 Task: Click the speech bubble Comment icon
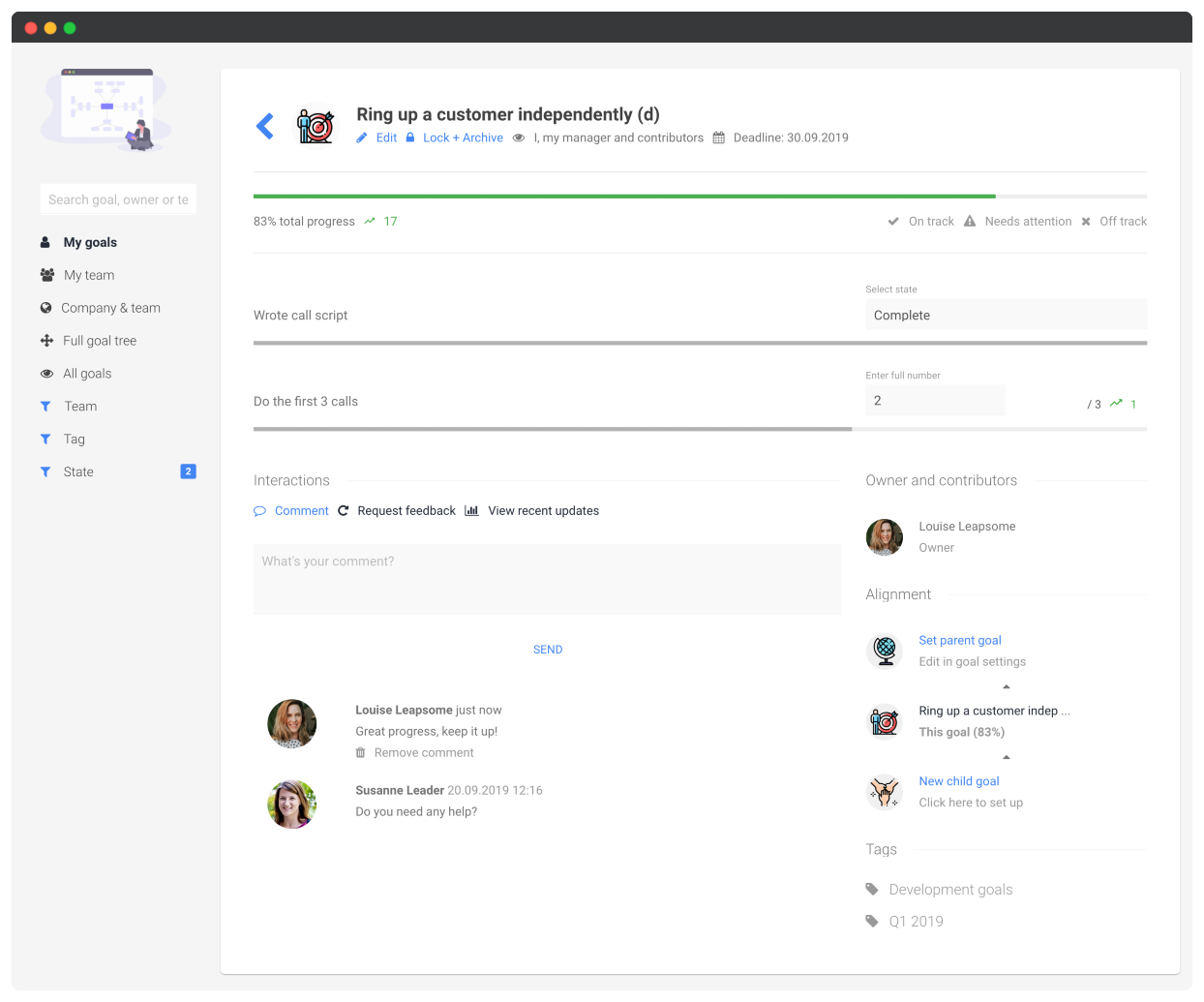tap(259, 511)
